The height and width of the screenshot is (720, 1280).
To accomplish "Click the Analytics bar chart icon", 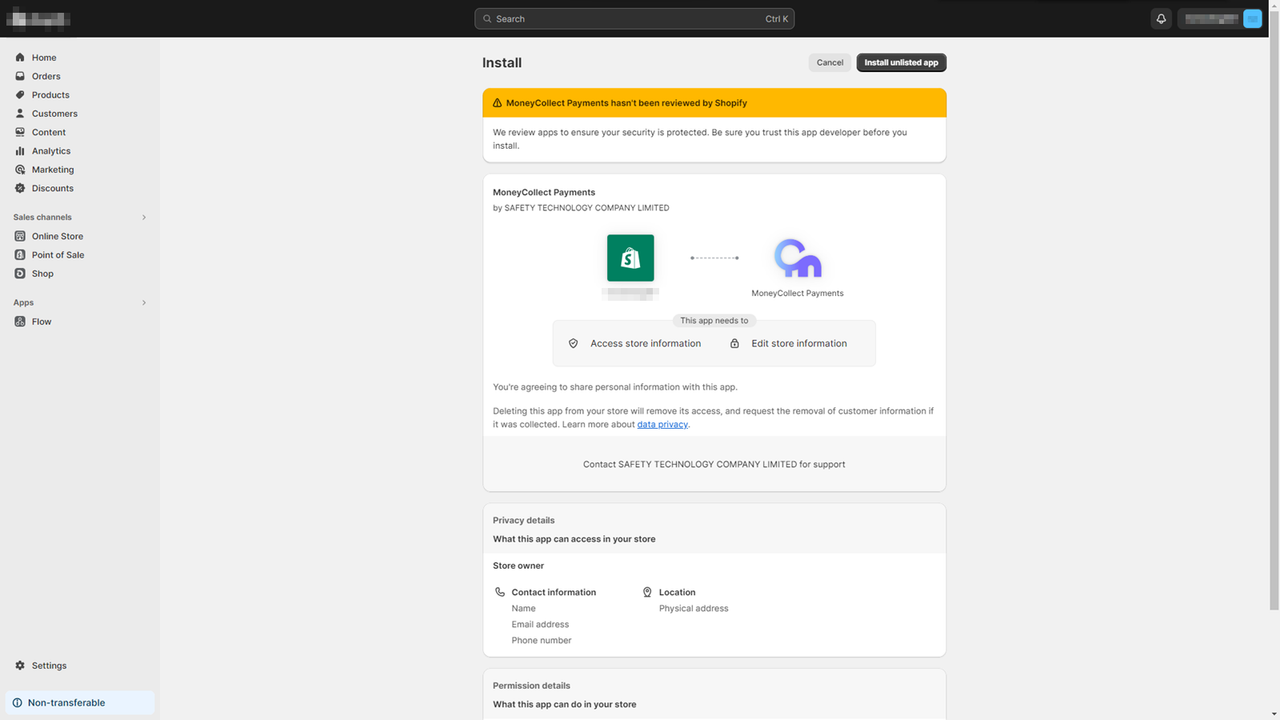I will click(x=20, y=151).
